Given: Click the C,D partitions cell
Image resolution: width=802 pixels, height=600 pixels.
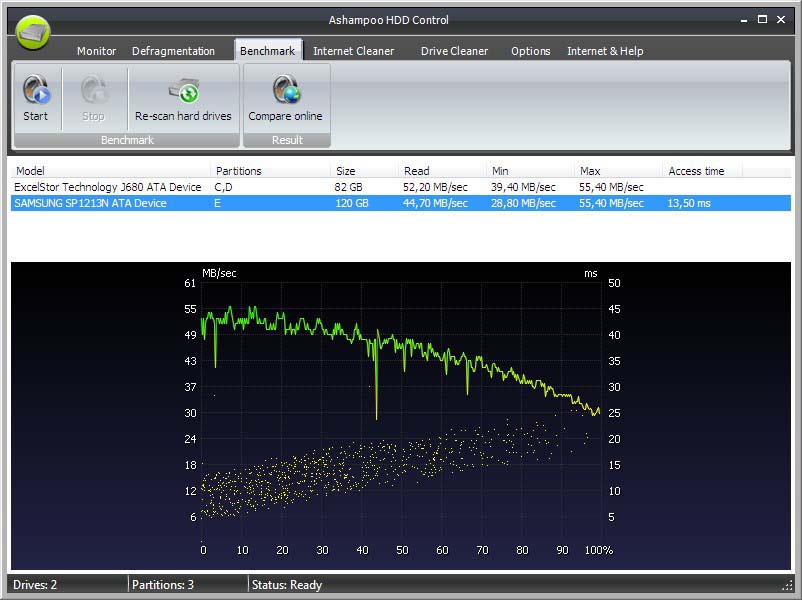Looking at the screenshot, I should [223, 187].
